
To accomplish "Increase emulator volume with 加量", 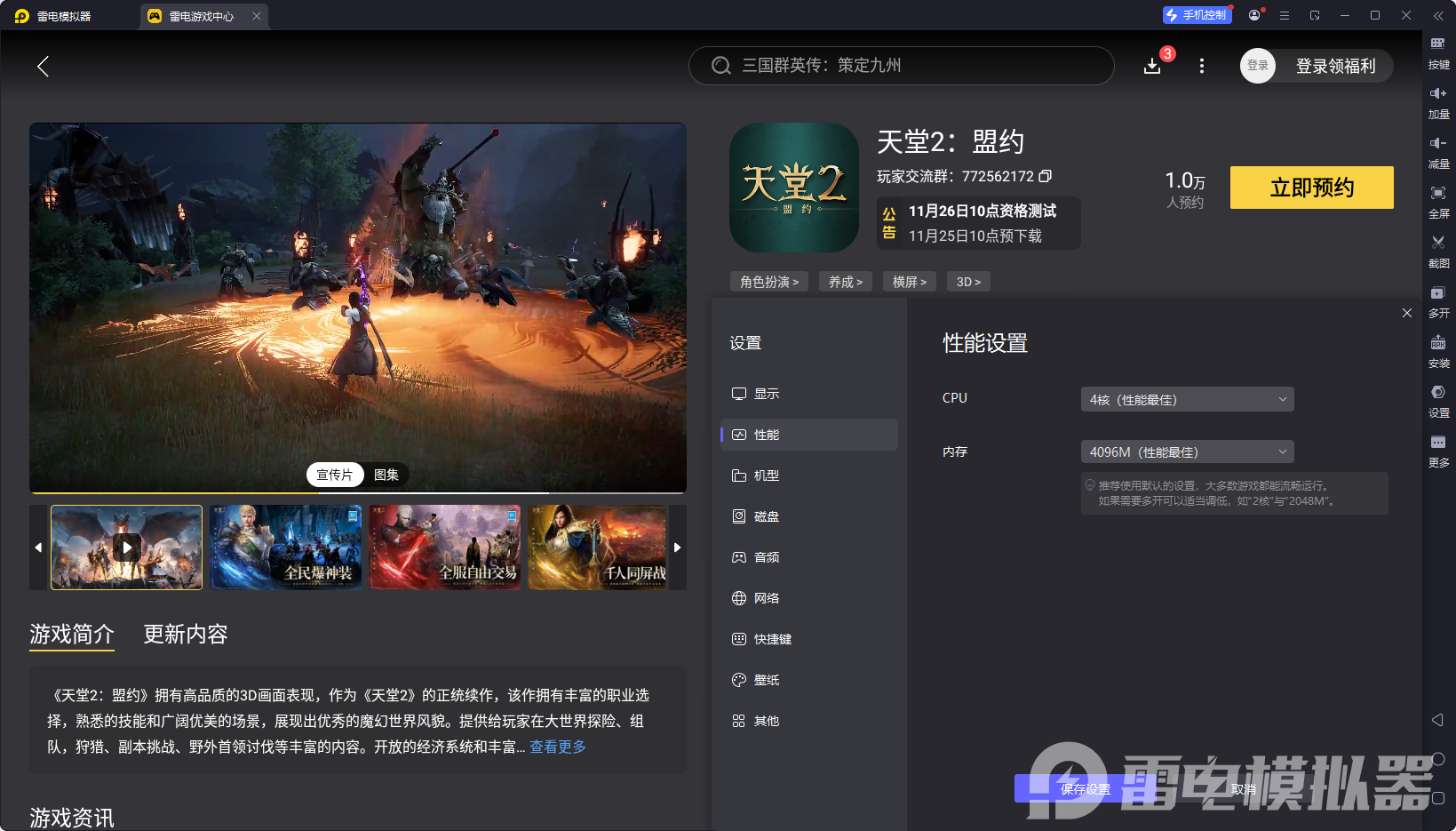I will [1439, 102].
